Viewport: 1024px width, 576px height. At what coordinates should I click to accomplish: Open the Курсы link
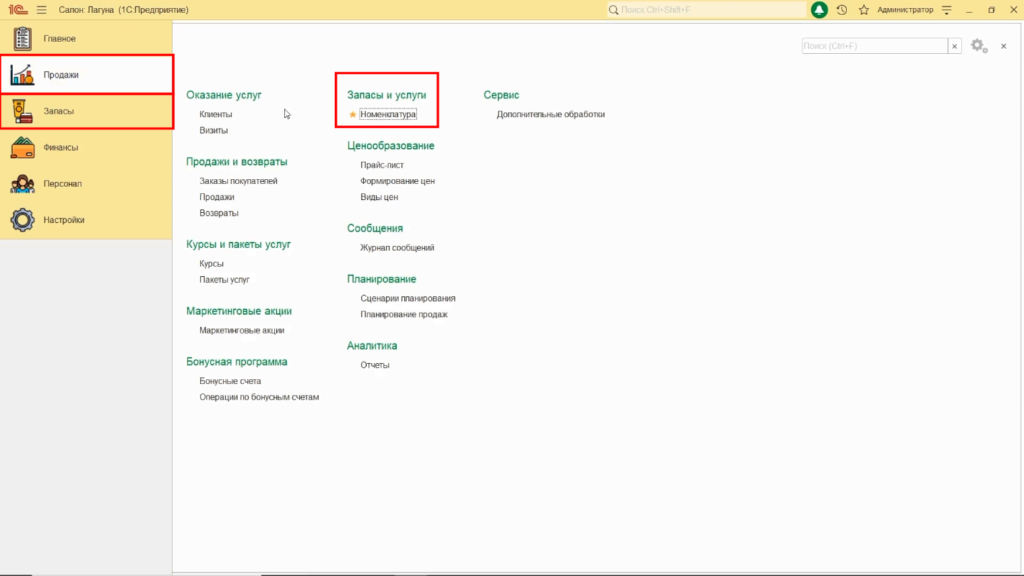[212, 264]
